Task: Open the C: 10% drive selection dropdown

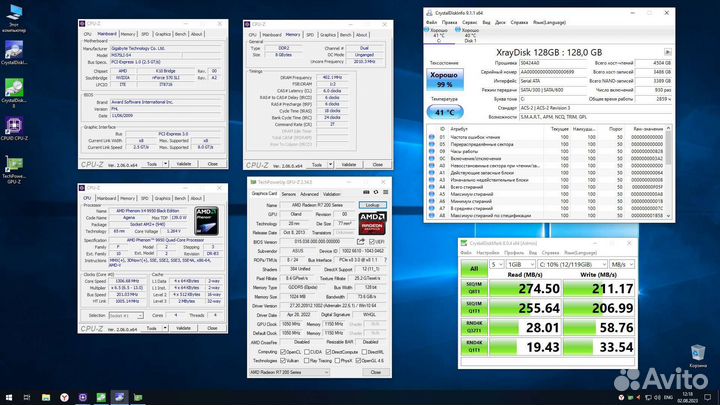Action: [x=572, y=264]
